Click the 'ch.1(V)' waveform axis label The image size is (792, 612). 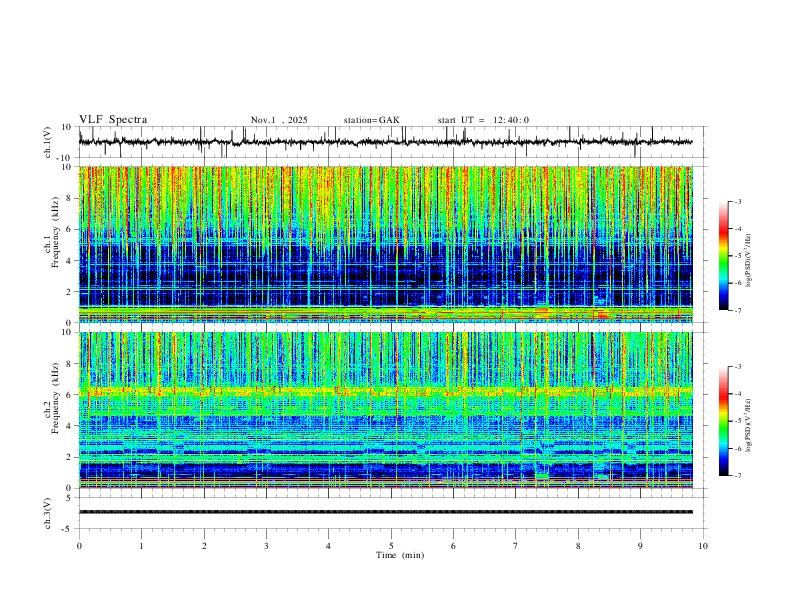point(48,142)
